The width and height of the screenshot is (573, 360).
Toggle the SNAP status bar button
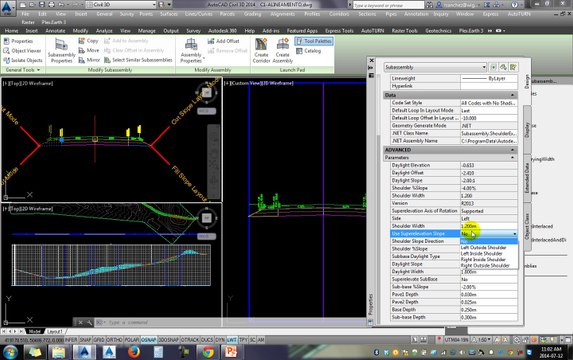(x=85, y=340)
